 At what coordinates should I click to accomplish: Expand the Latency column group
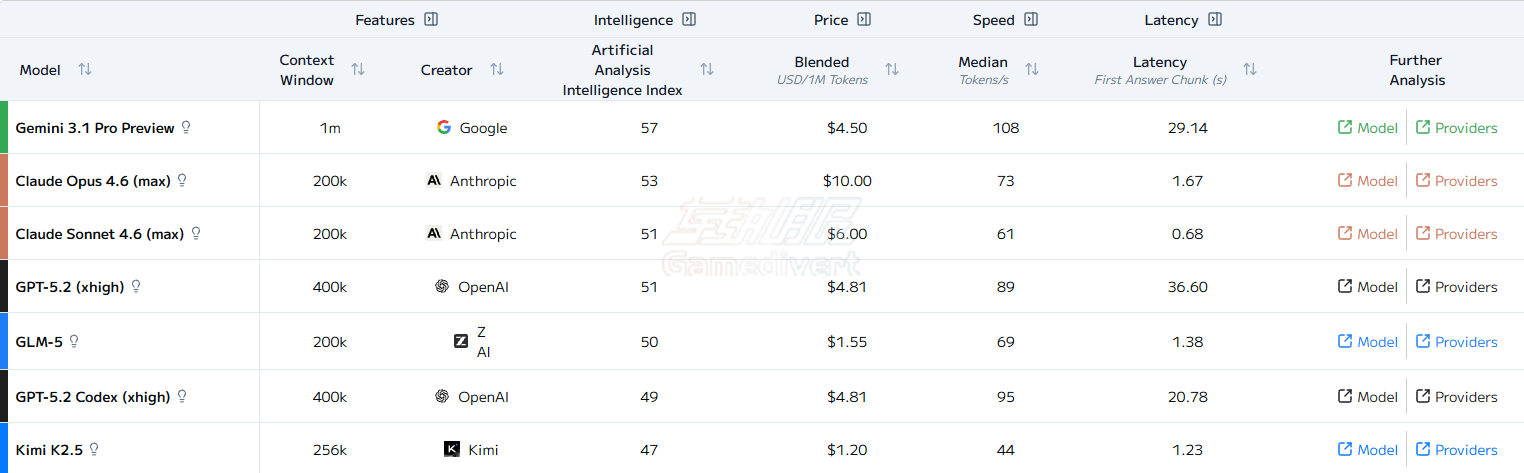(x=1215, y=20)
